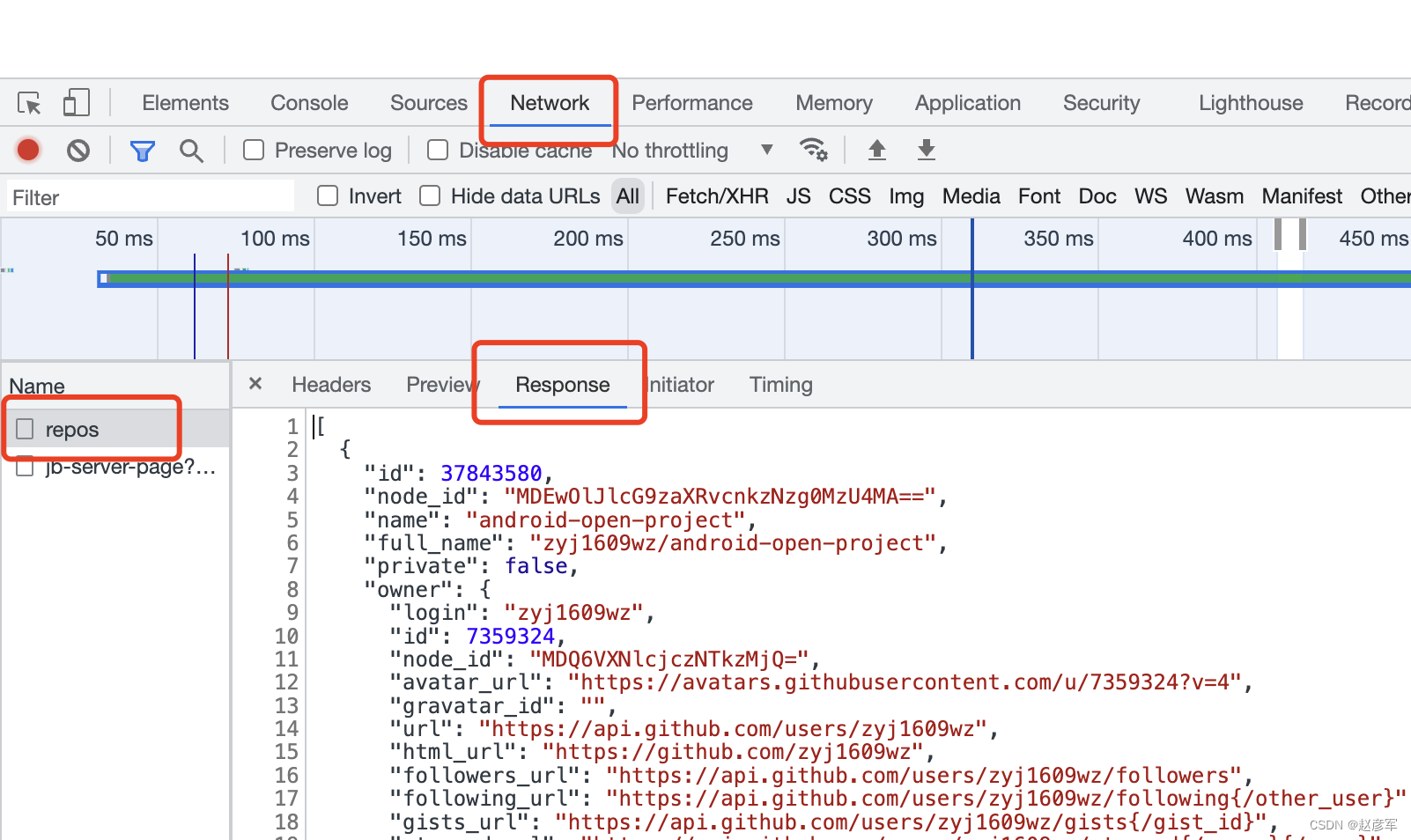
Task: Enable the Disable cache checkbox
Action: [438, 150]
